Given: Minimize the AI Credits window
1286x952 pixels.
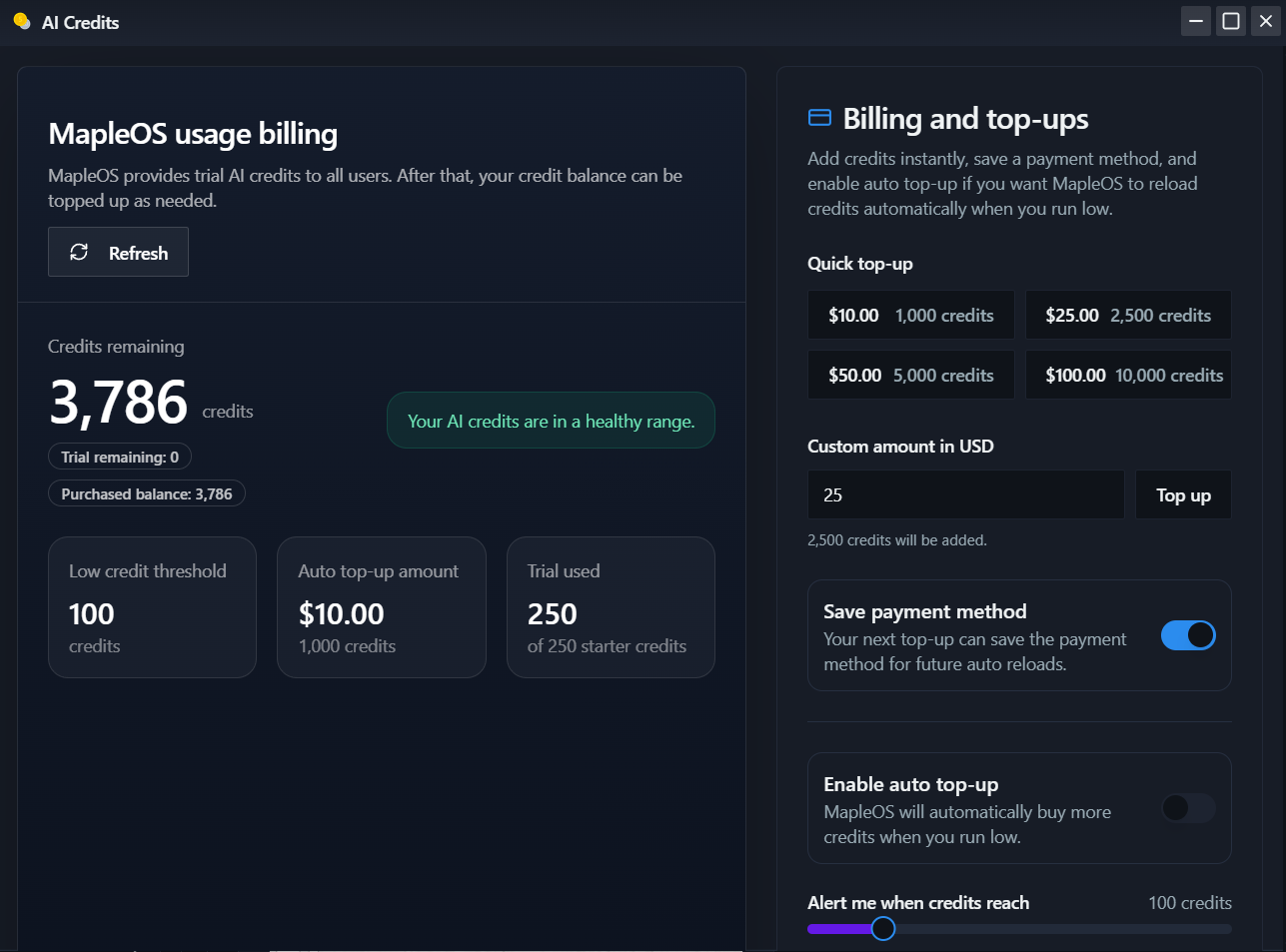Looking at the screenshot, I should 1196,21.
